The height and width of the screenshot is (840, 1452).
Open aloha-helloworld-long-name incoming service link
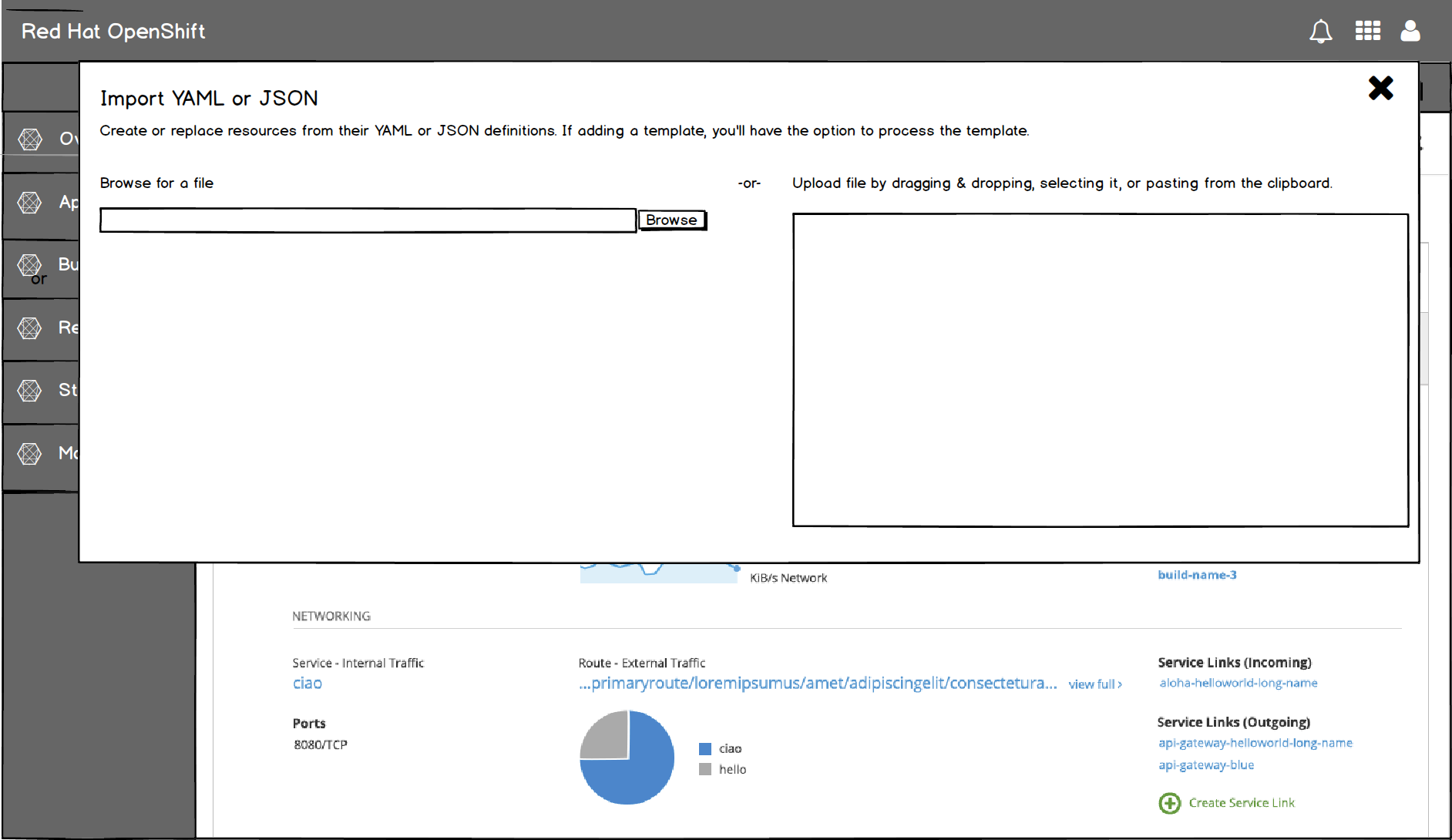(1239, 683)
